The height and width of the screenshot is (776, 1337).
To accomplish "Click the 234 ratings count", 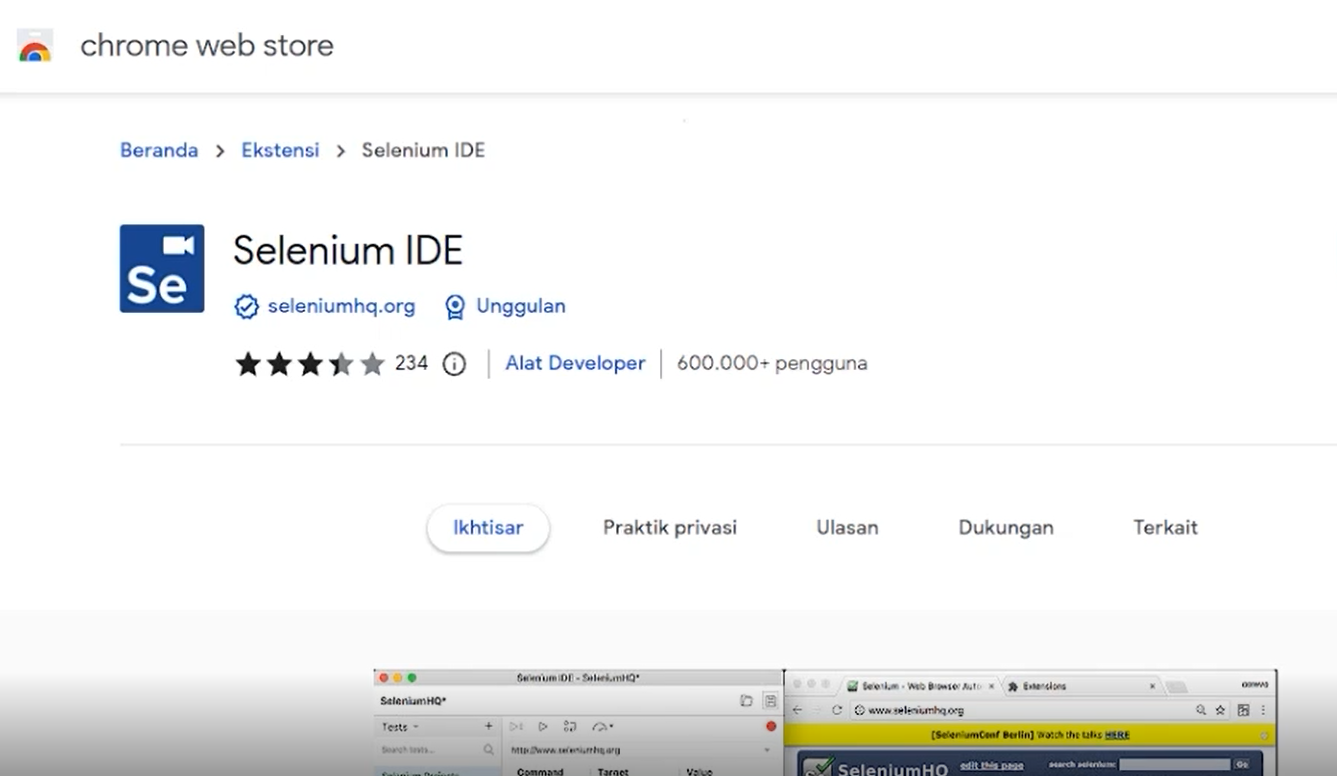I will click(411, 364).
